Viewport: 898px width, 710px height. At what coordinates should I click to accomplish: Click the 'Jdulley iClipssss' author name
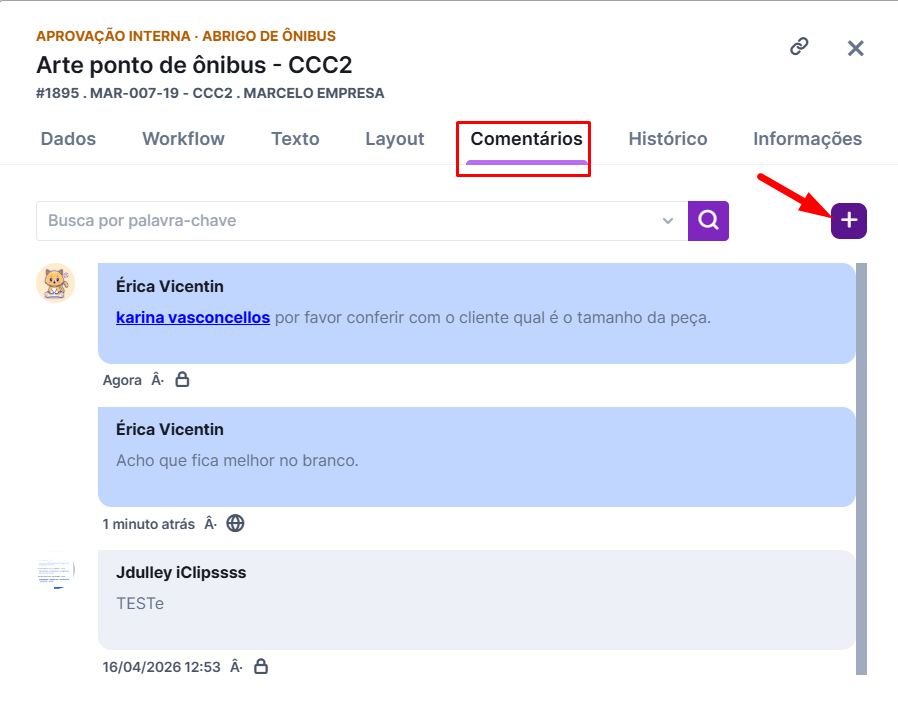point(181,573)
